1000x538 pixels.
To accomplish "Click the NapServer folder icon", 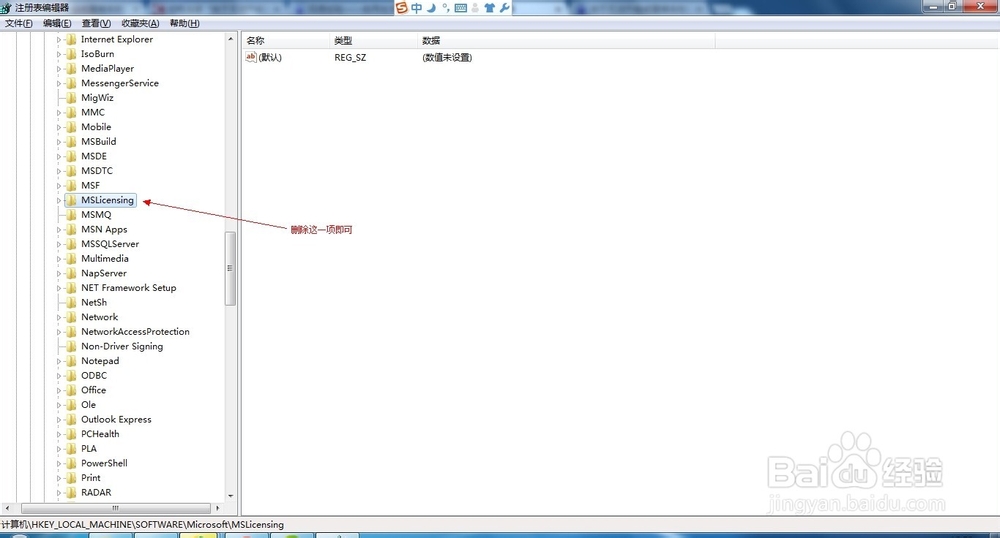I will point(71,273).
